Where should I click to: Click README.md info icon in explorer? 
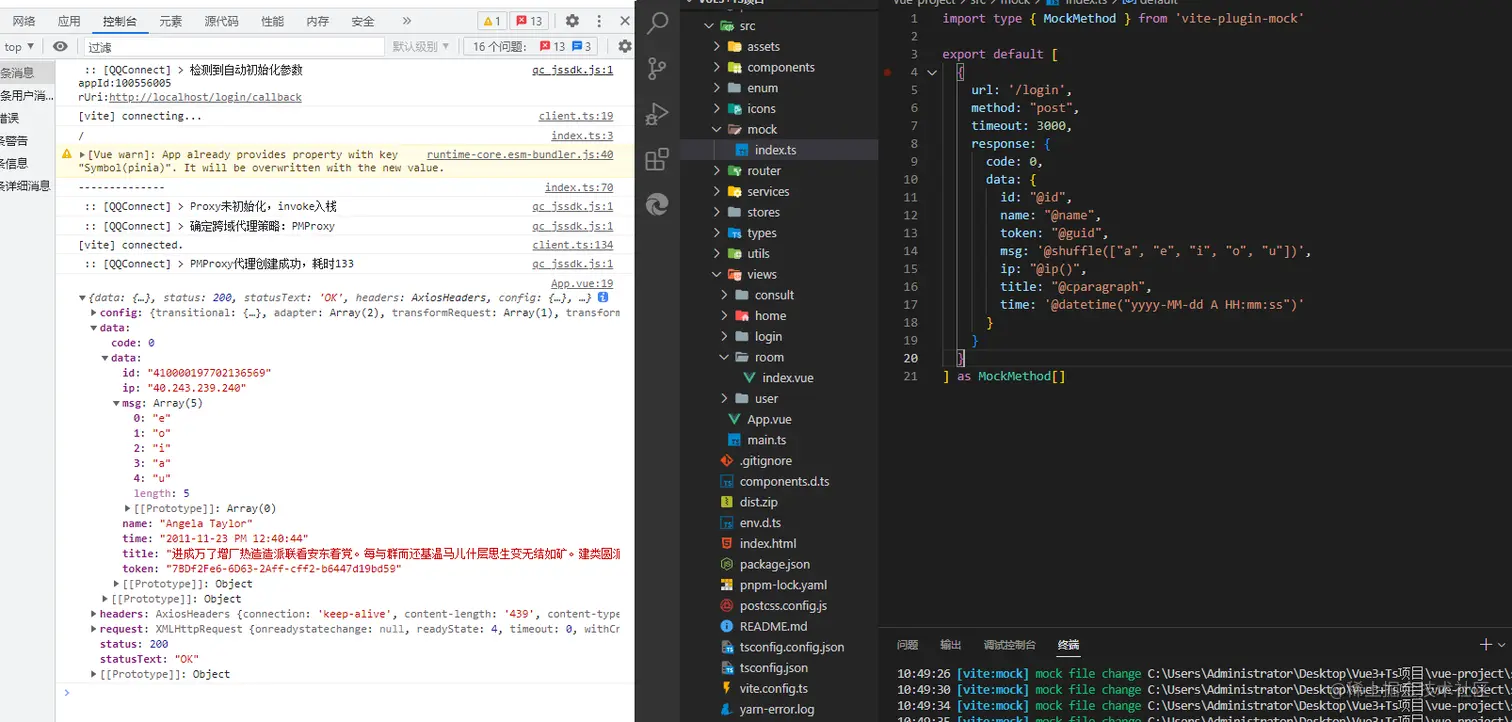(x=727, y=627)
